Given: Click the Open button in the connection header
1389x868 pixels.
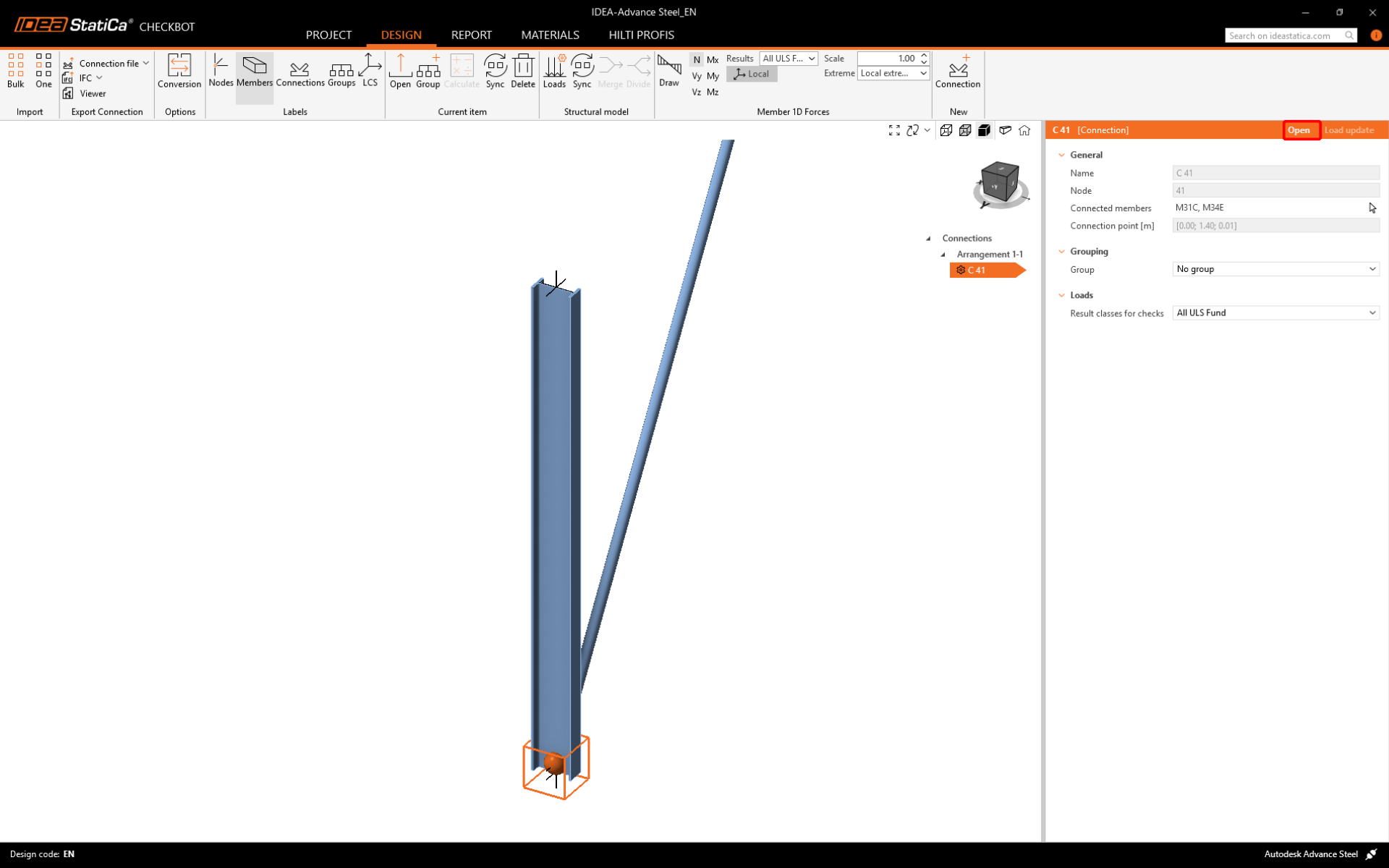Looking at the screenshot, I should (x=1299, y=130).
